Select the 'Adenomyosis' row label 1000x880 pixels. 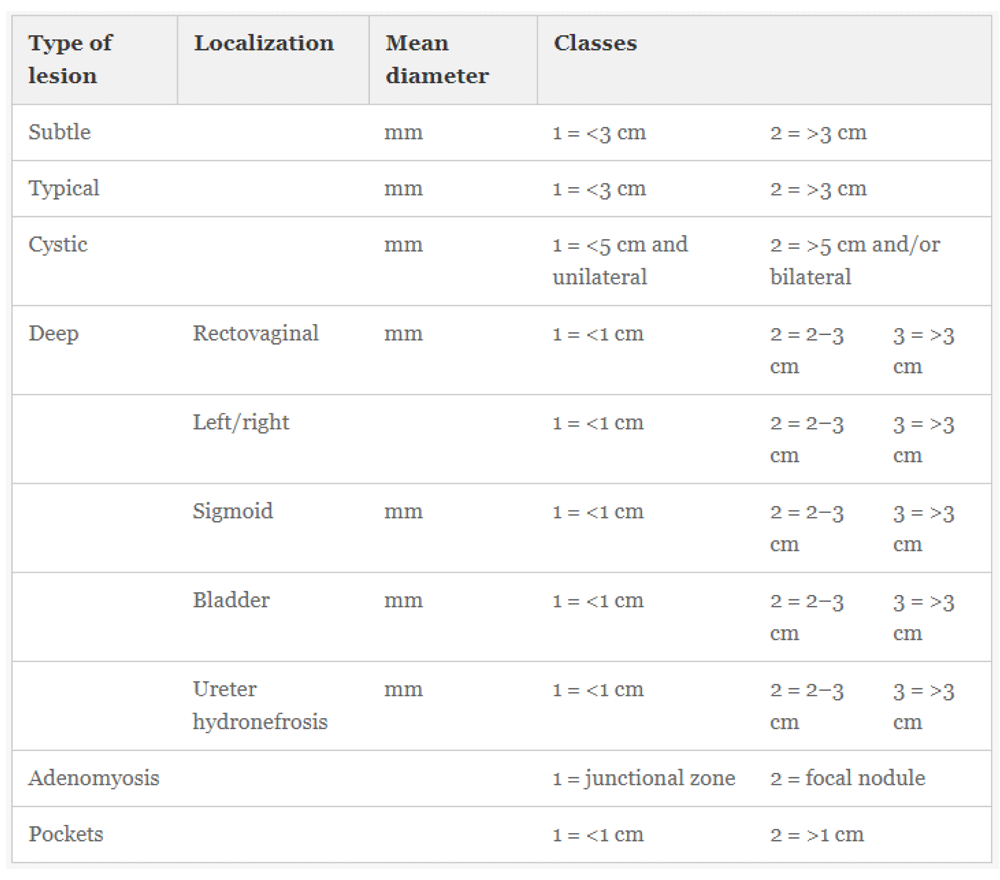(94, 779)
